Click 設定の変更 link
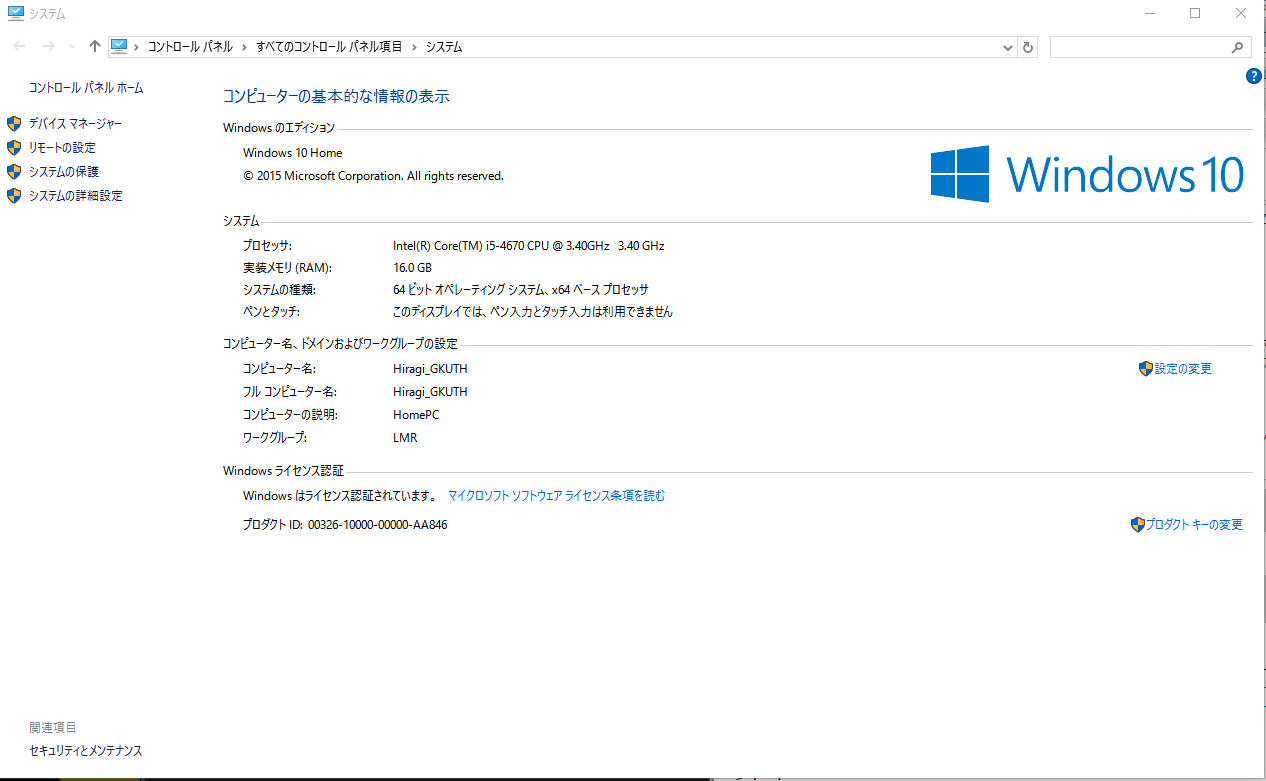Screen dimensions: 1266x781 coord(1183,369)
